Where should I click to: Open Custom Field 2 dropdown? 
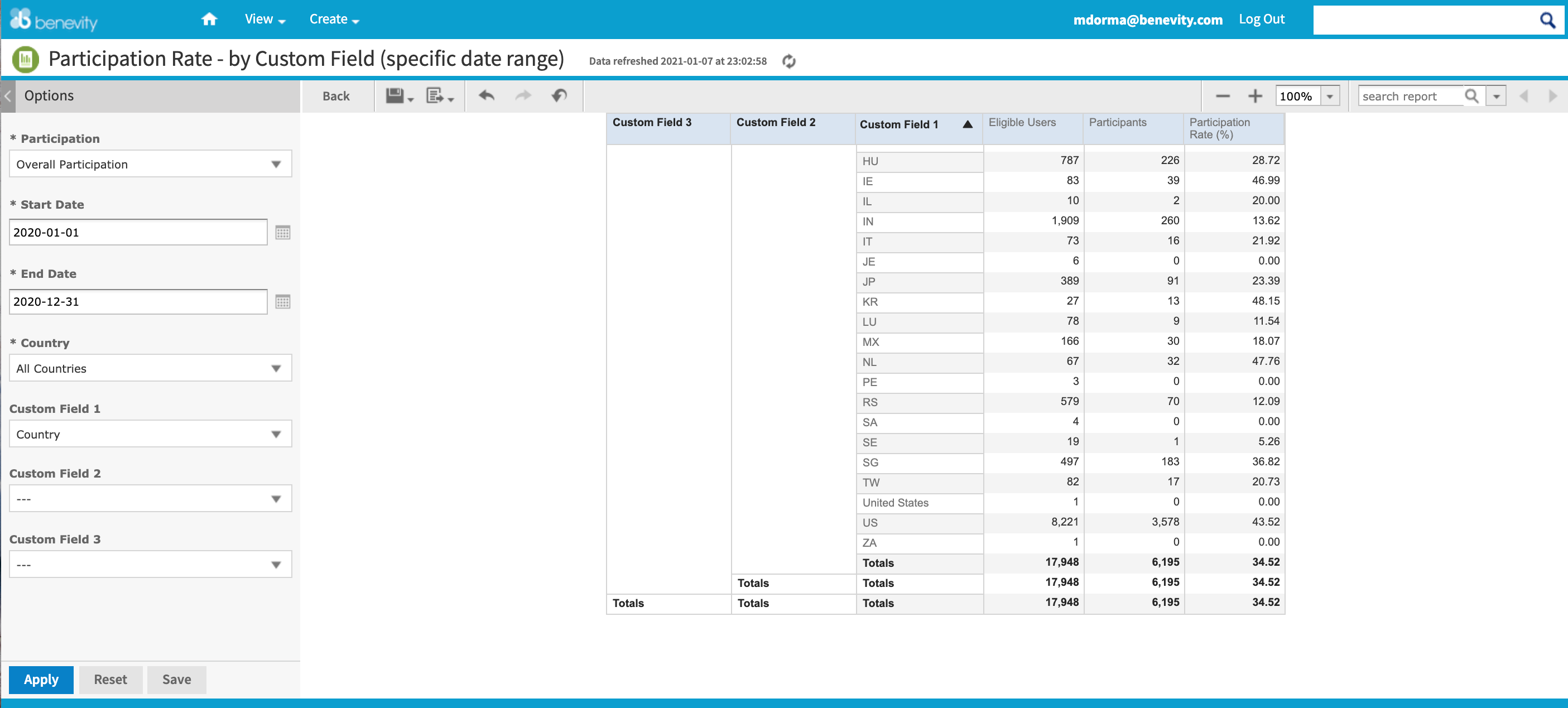[150, 499]
